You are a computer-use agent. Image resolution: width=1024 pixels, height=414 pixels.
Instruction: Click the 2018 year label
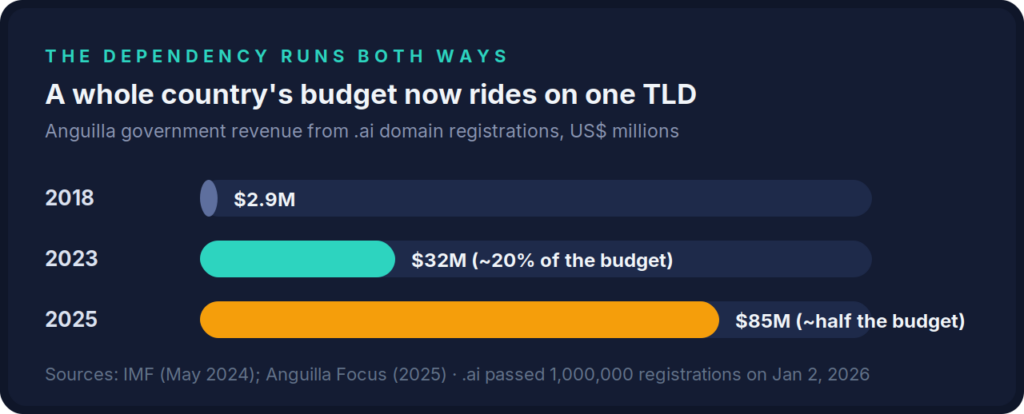(70, 198)
